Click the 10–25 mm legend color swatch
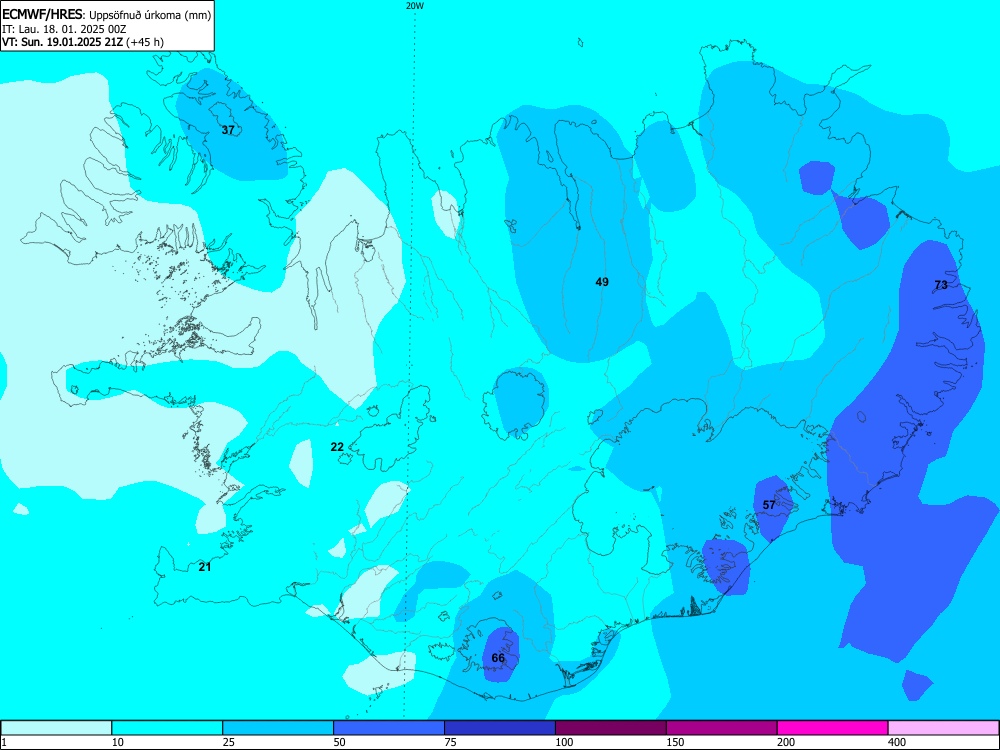1000x750 pixels. [x=167, y=728]
